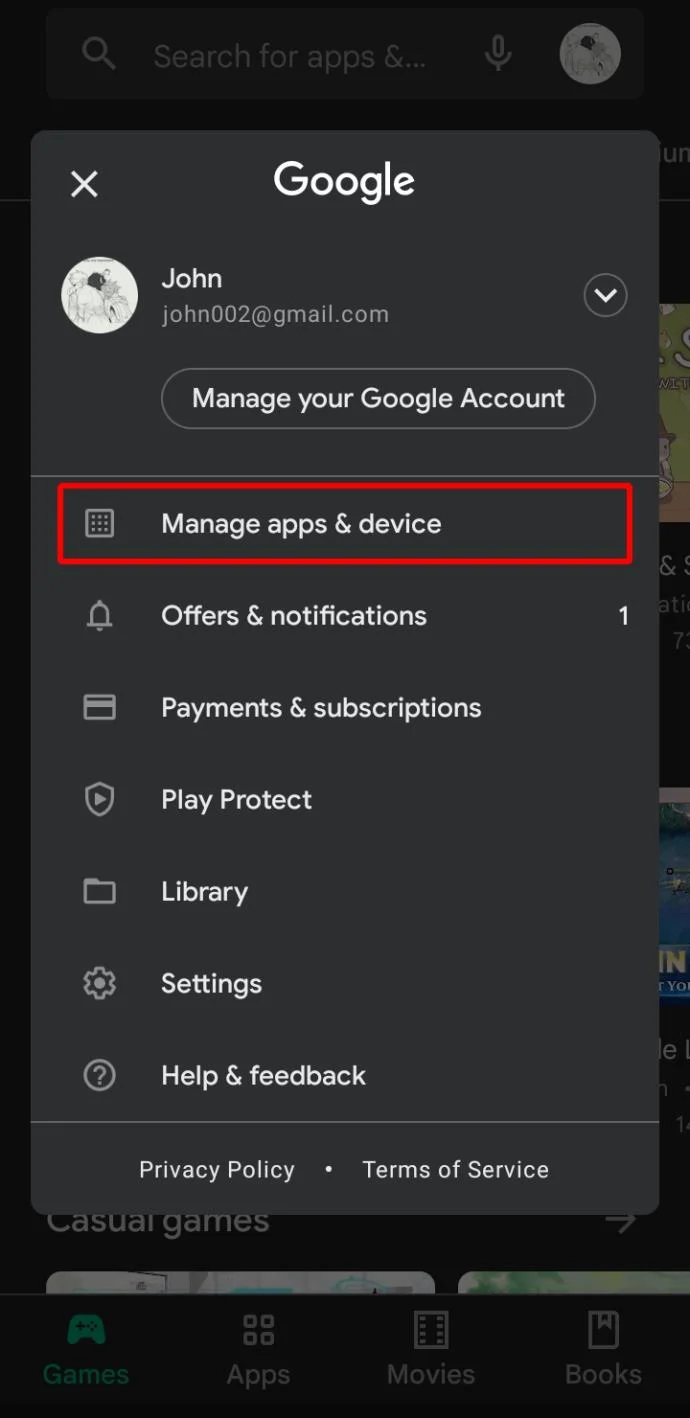Open the Privacy Policy link
The image size is (690, 1418).
217,1169
